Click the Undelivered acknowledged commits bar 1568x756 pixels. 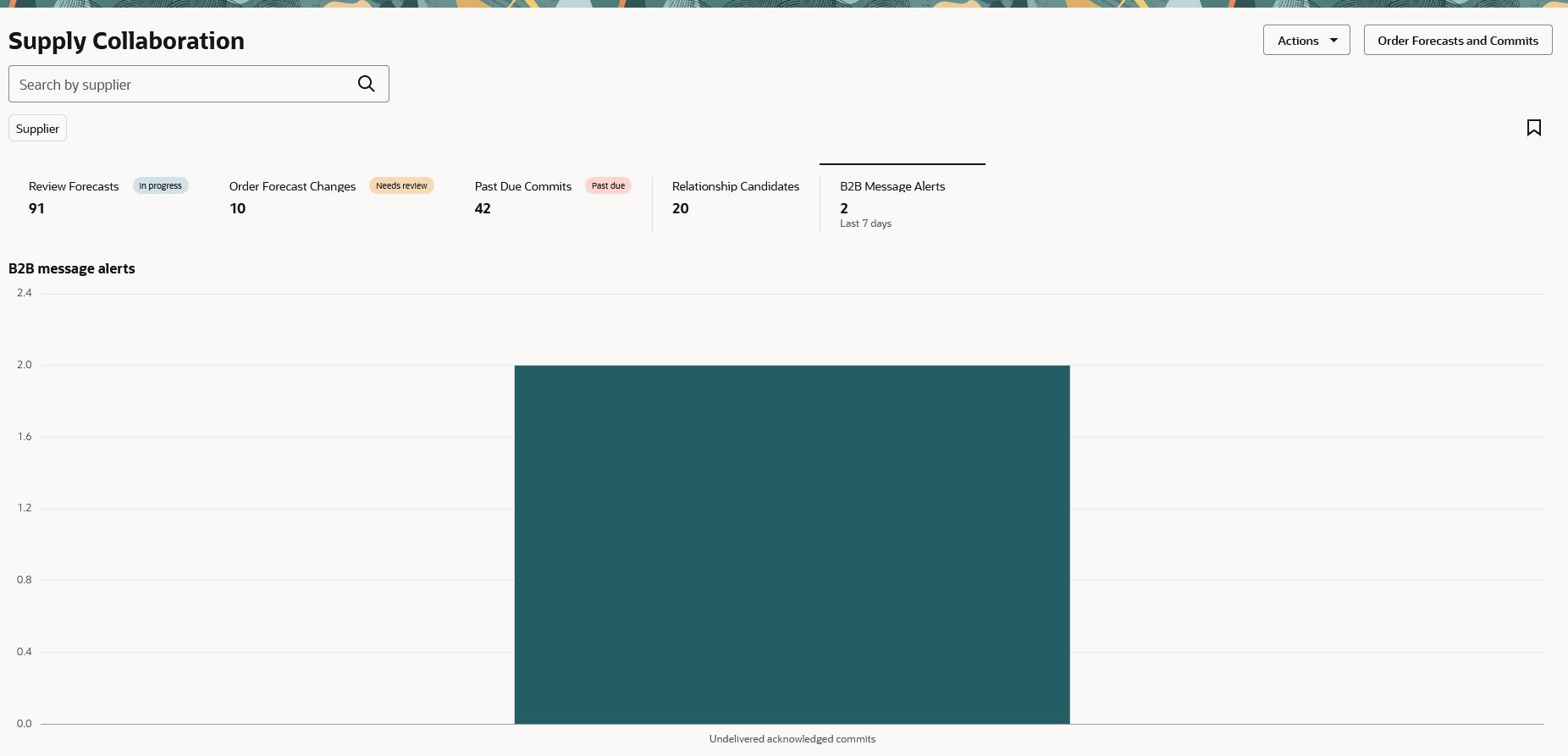(792, 544)
